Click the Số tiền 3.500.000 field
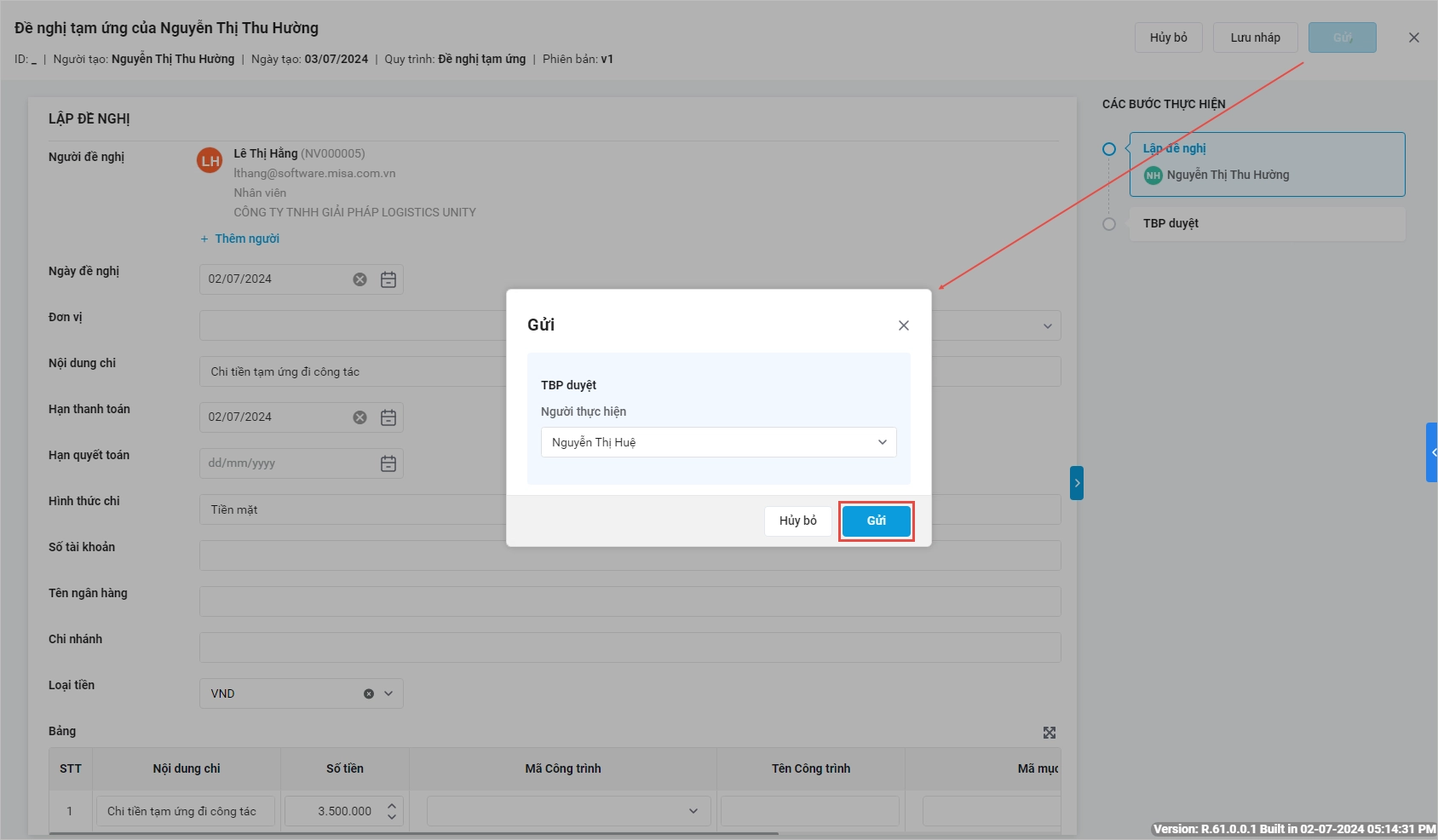Viewport: 1438px width, 840px height. click(344, 811)
